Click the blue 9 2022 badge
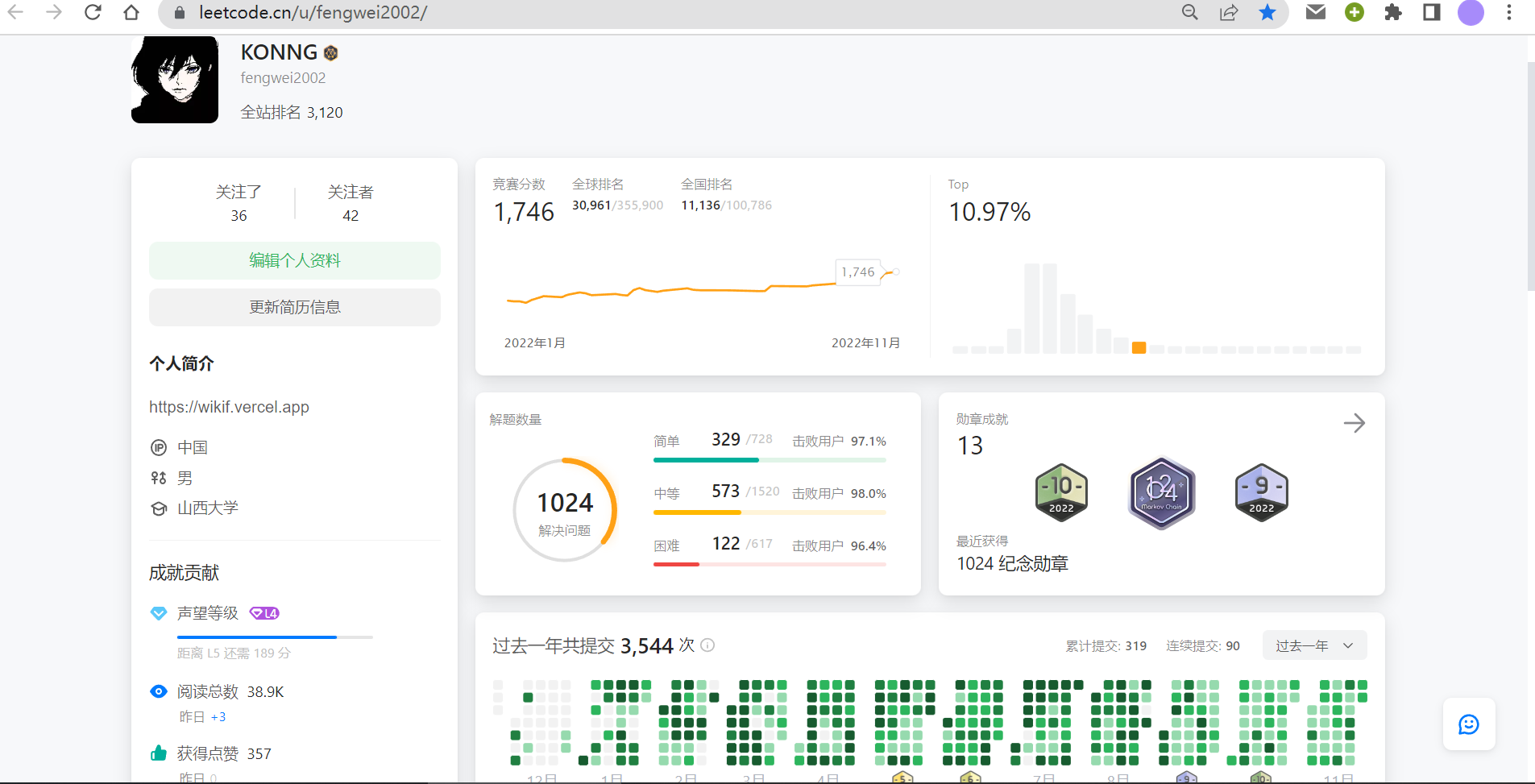This screenshot has width=1535, height=784. 1261,492
